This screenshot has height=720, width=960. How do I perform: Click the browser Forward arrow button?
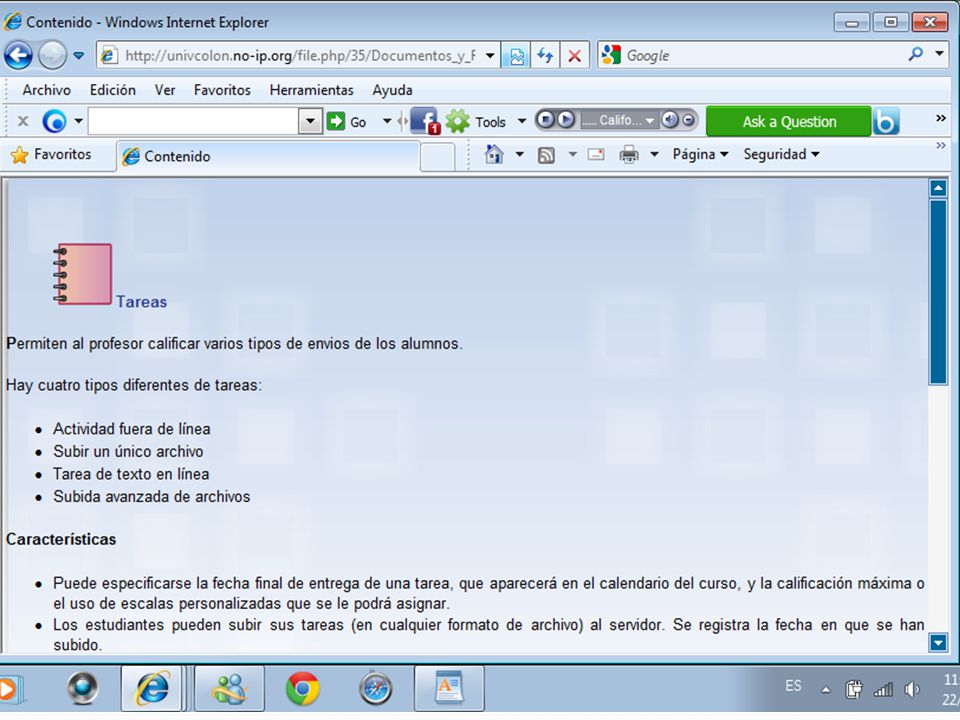pos(53,56)
